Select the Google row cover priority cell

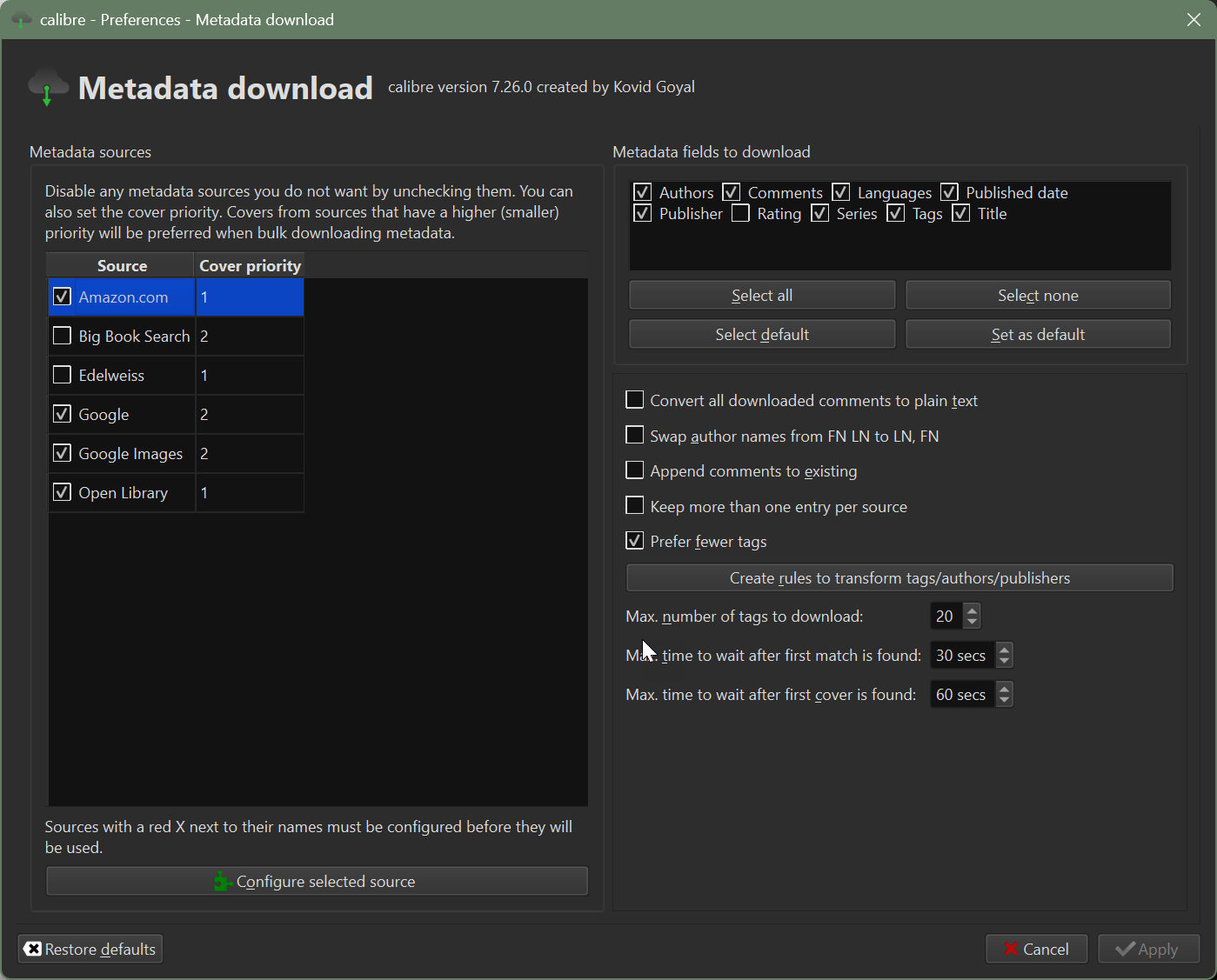click(250, 414)
